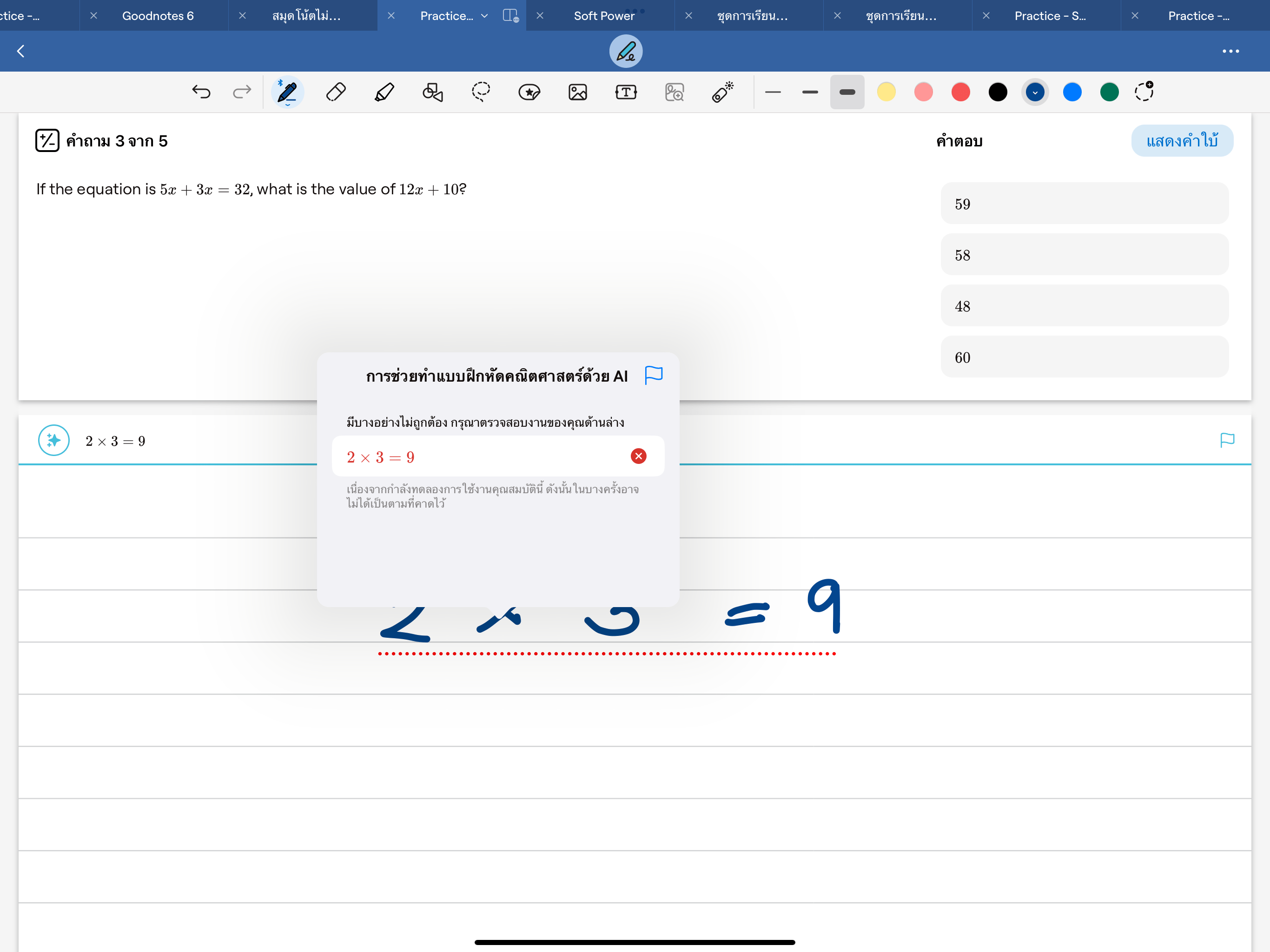
Task: Select the Highlighter tool
Action: click(x=384, y=92)
